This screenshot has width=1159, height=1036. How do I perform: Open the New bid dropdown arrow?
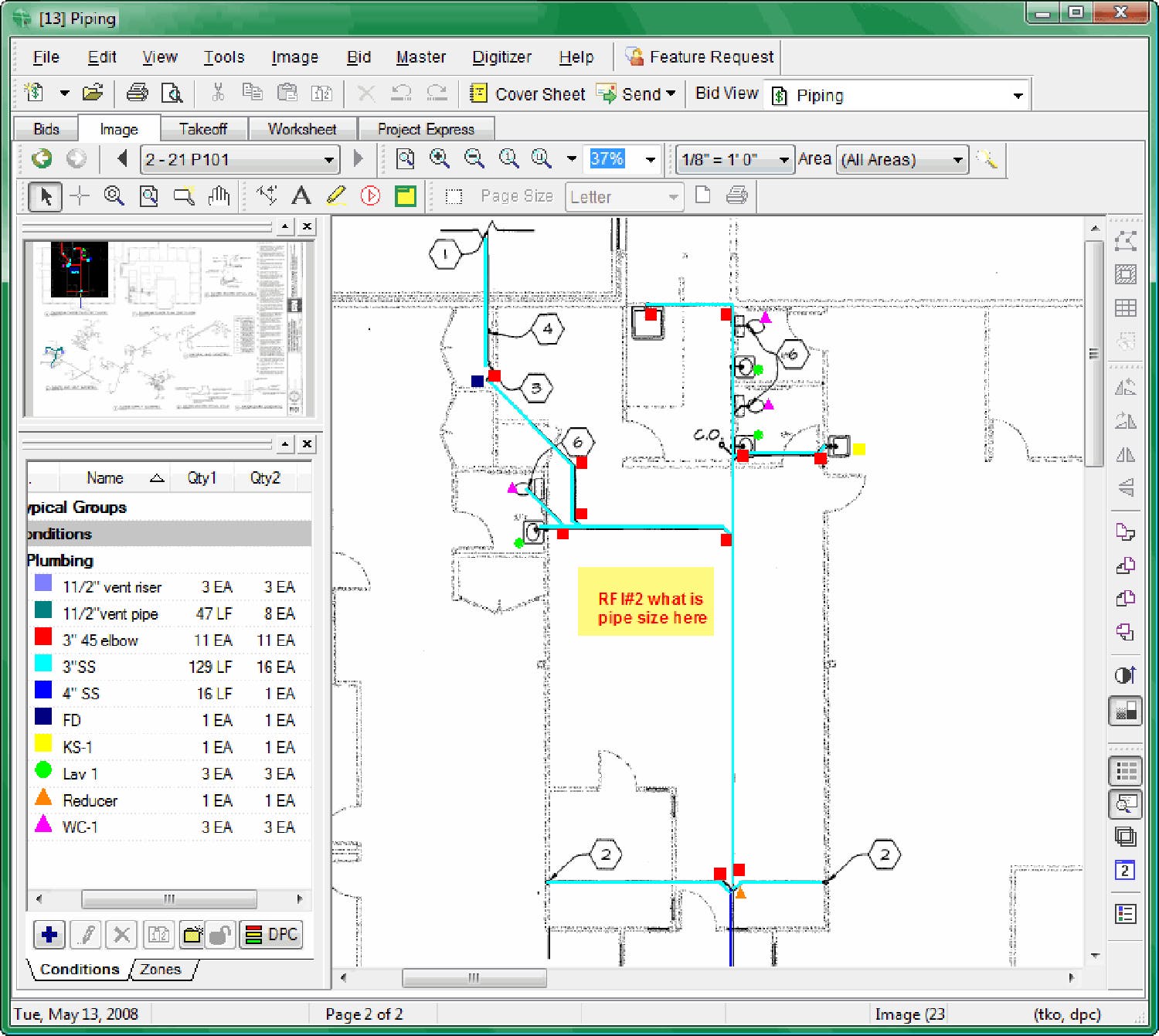[65, 93]
